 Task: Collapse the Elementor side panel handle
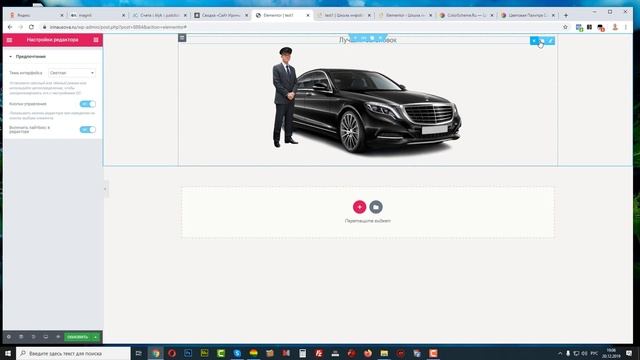(105, 189)
